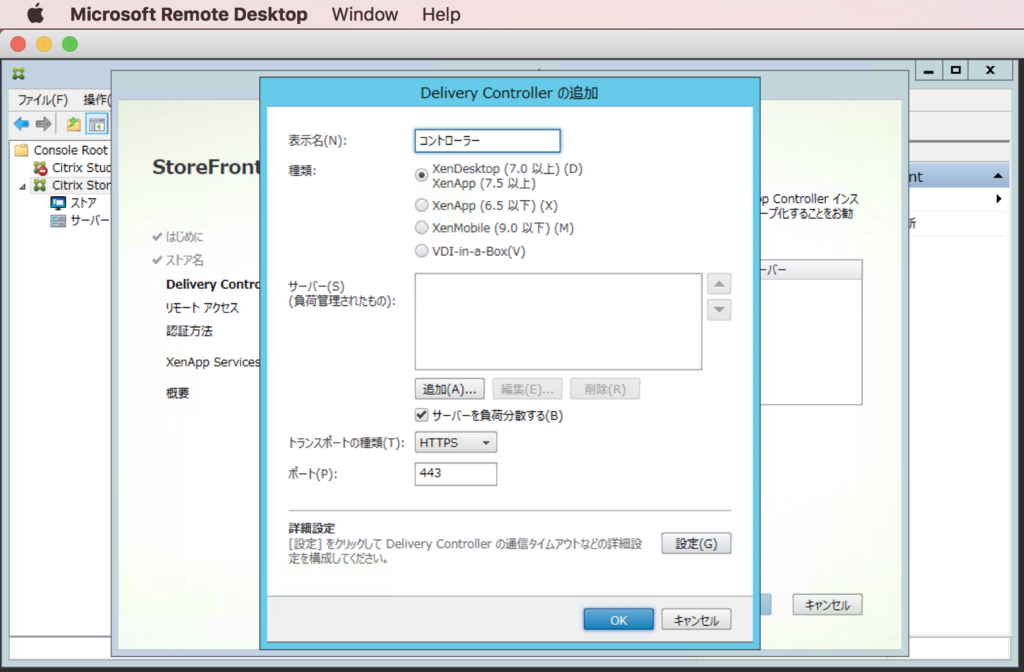Toggle the show/hide console tree icon
Image resolution: width=1024 pixels, height=672 pixels.
point(97,123)
